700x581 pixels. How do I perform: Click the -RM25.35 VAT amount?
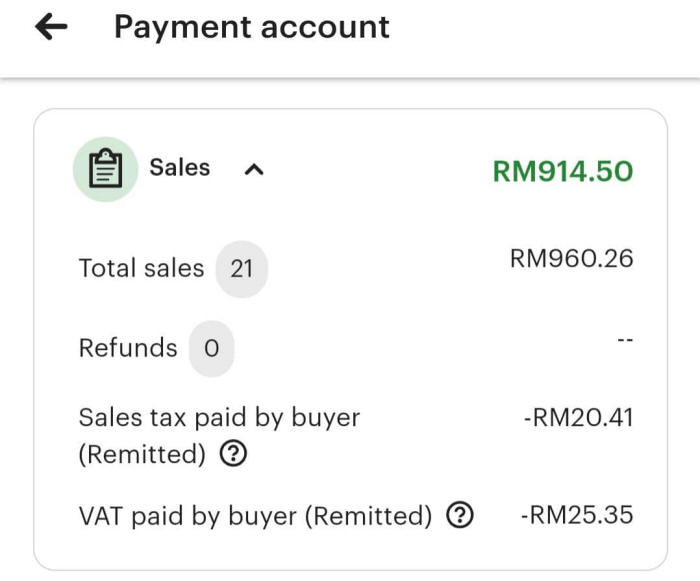(x=577, y=516)
